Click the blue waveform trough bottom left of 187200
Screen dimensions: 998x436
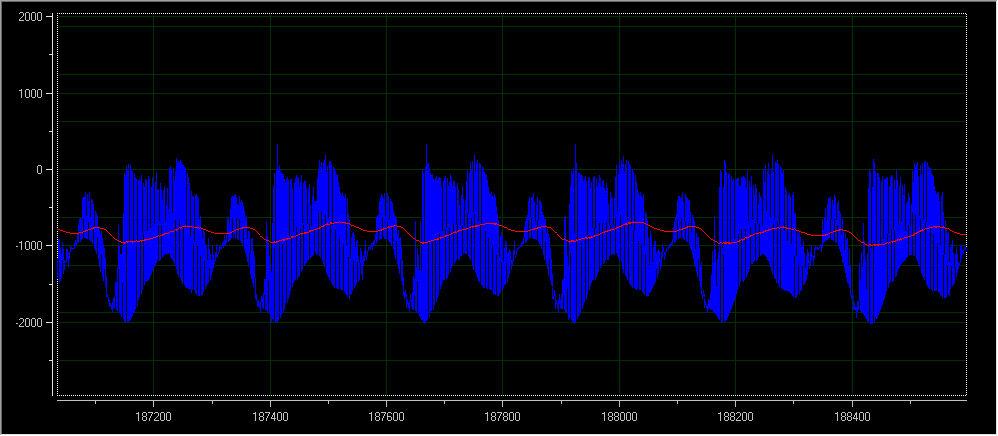(x=127, y=321)
